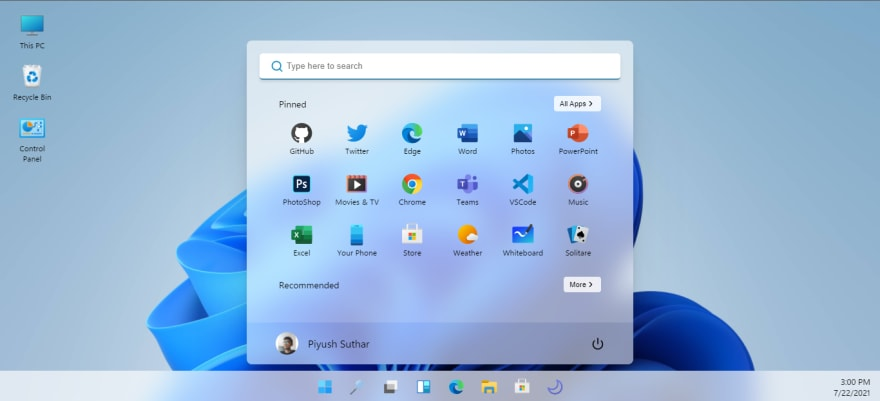Image resolution: width=880 pixels, height=401 pixels.
Task: Click the Windows Start button on taskbar
Action: tap(324, 386)
